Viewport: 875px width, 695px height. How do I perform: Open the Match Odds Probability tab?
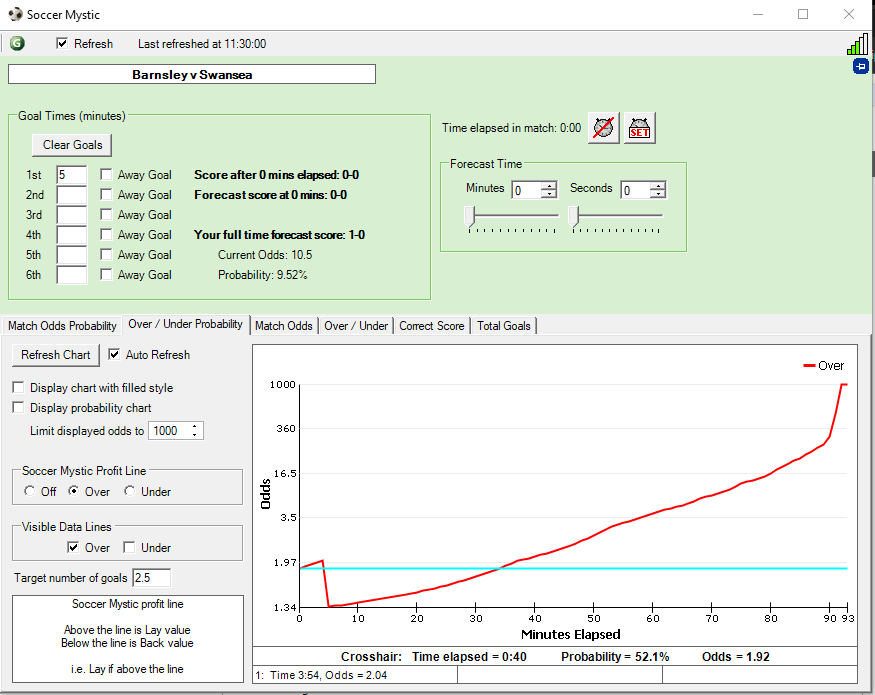pyautogui.click(x=62, y=326)
